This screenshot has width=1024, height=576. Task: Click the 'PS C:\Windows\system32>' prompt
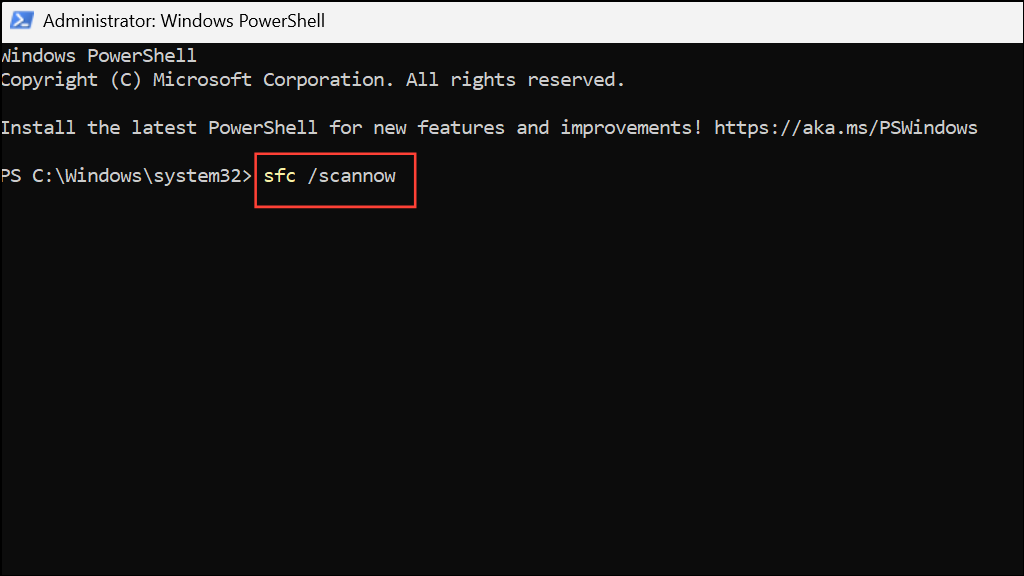pyautogui.click(x=126, y=176)
